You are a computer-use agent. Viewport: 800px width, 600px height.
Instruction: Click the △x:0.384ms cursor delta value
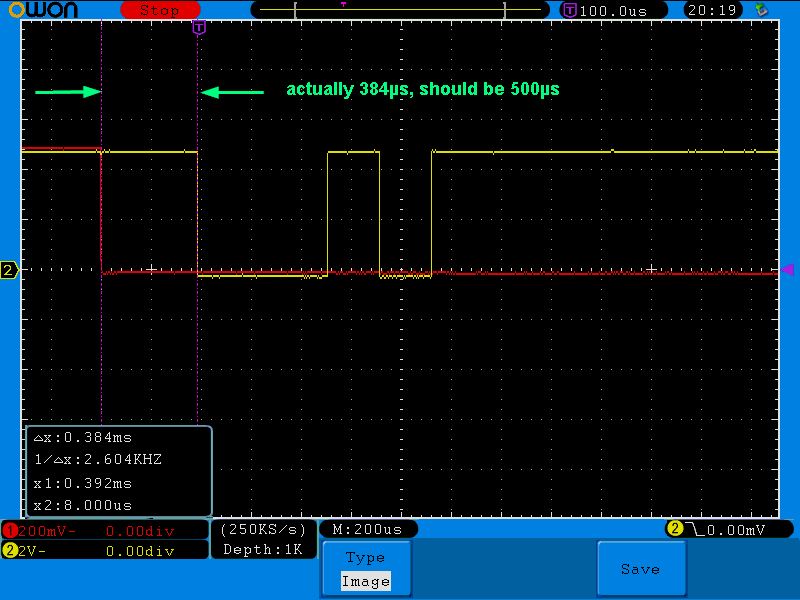[x=83, y=438]
